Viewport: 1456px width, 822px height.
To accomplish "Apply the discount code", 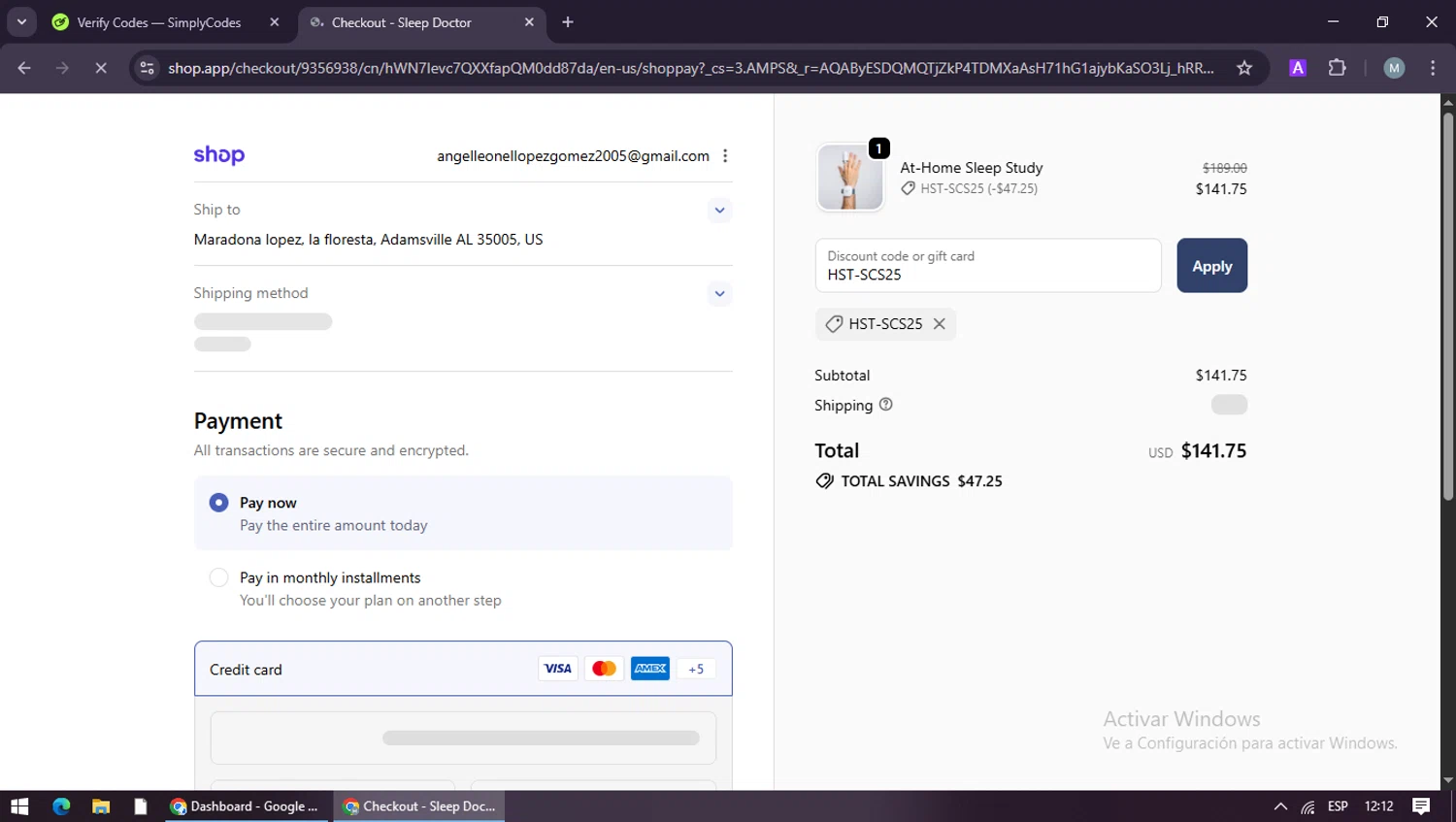I will 1212,265.
